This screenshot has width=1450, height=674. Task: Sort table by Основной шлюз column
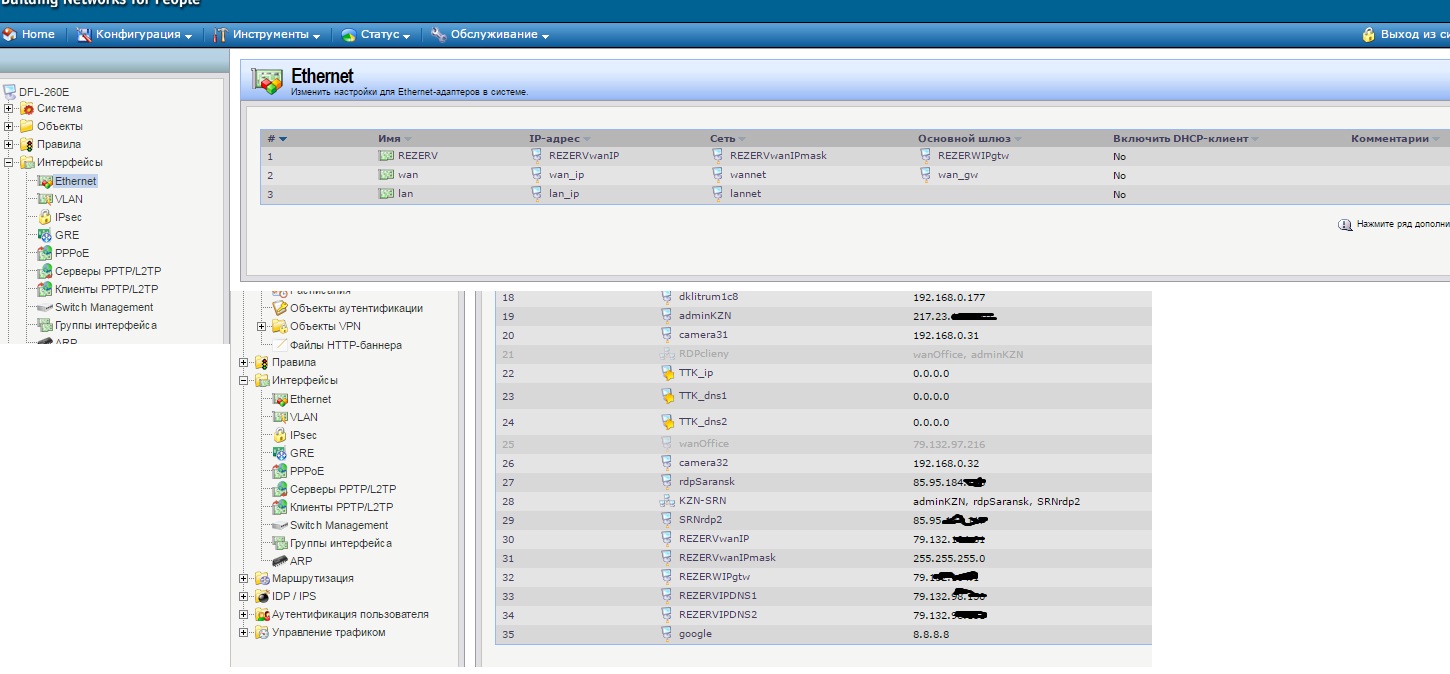click(964, 139)
